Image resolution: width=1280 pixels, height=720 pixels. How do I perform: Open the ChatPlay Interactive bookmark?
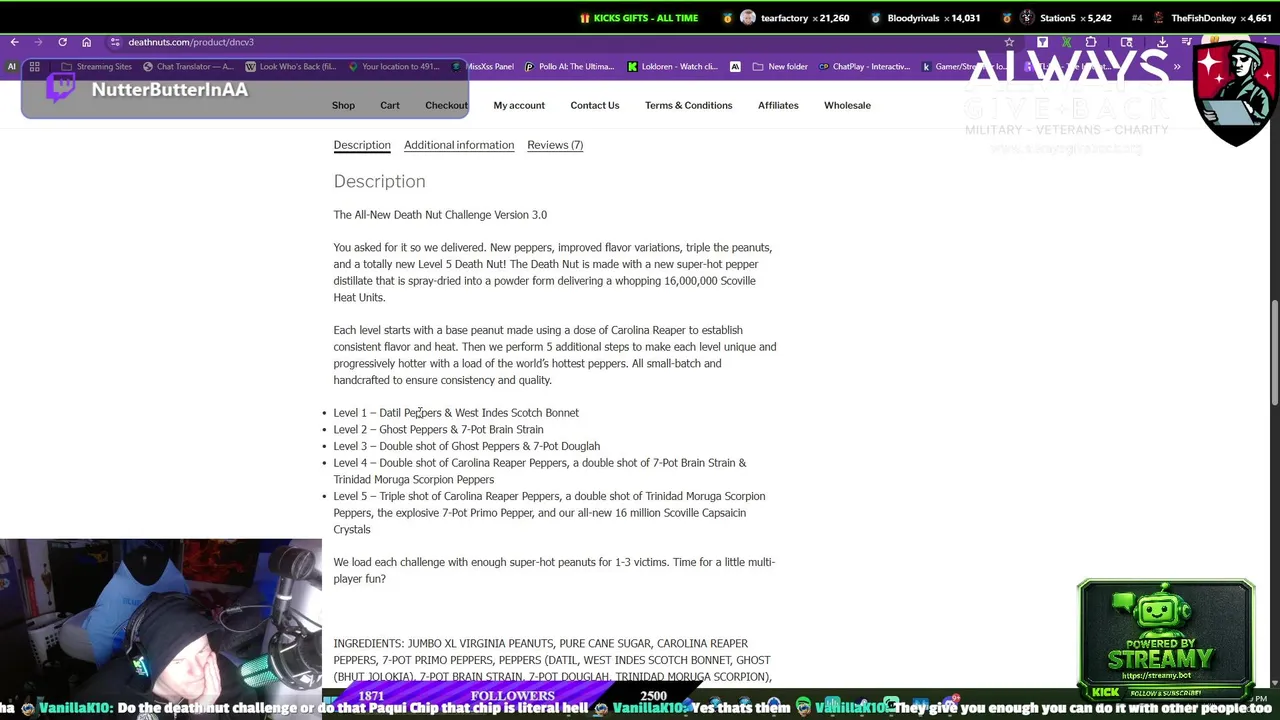[864, 66]
